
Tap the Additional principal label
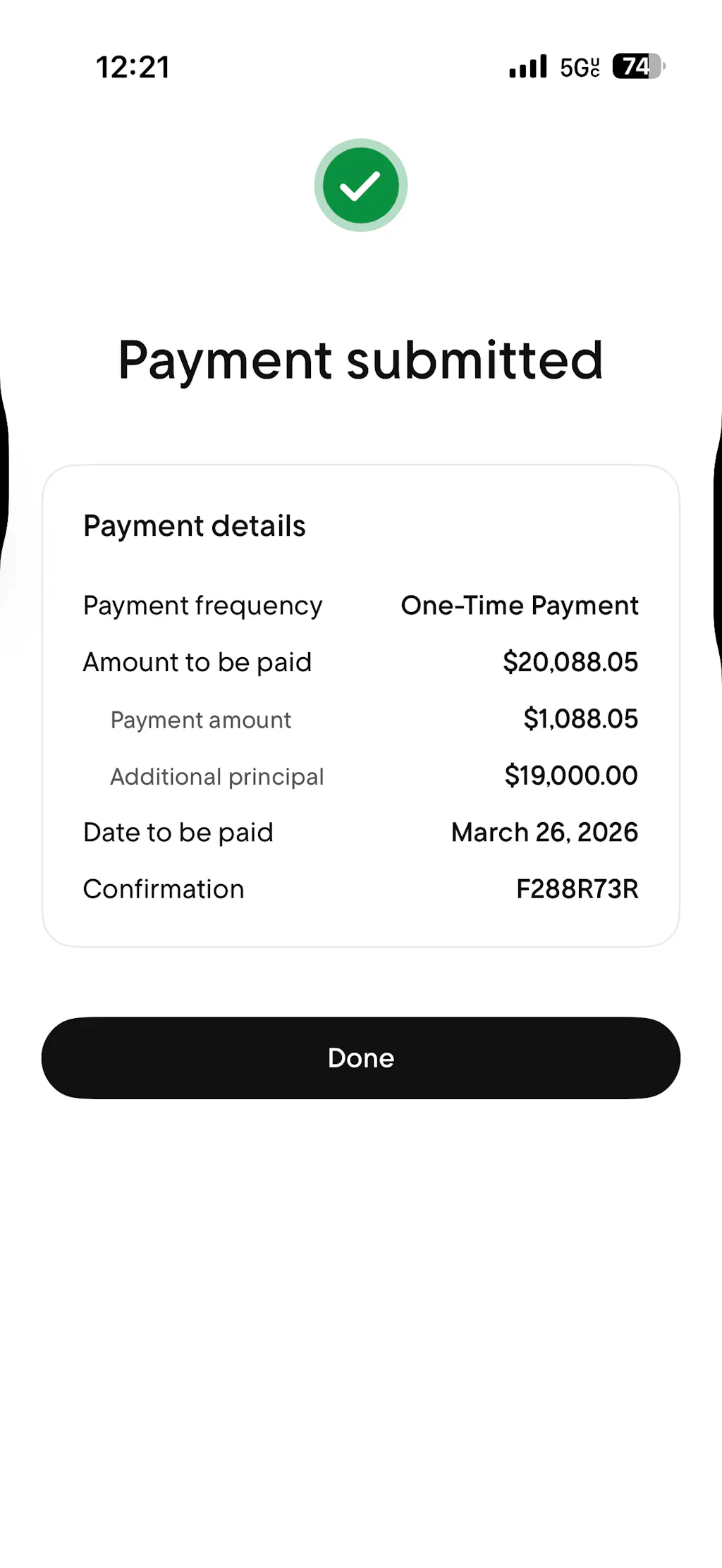point(216,777)
